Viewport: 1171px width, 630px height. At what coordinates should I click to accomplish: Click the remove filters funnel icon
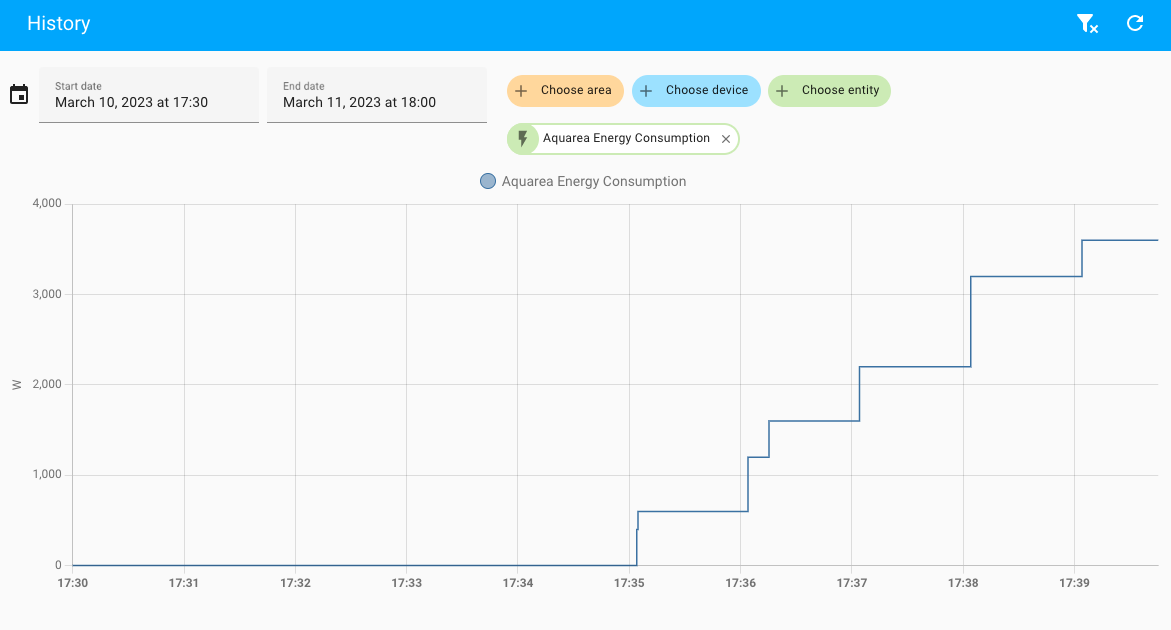coord(1087,24)
